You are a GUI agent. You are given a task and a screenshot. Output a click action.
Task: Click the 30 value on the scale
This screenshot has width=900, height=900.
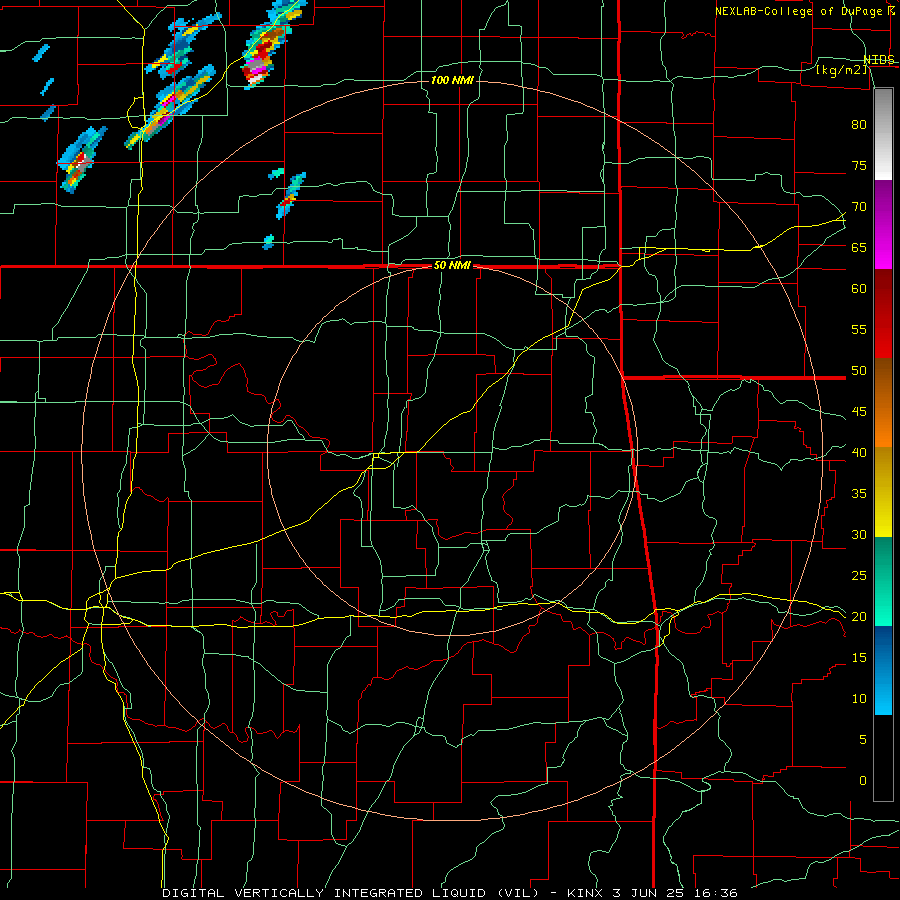pyautogui.click(x=859, y=535)
